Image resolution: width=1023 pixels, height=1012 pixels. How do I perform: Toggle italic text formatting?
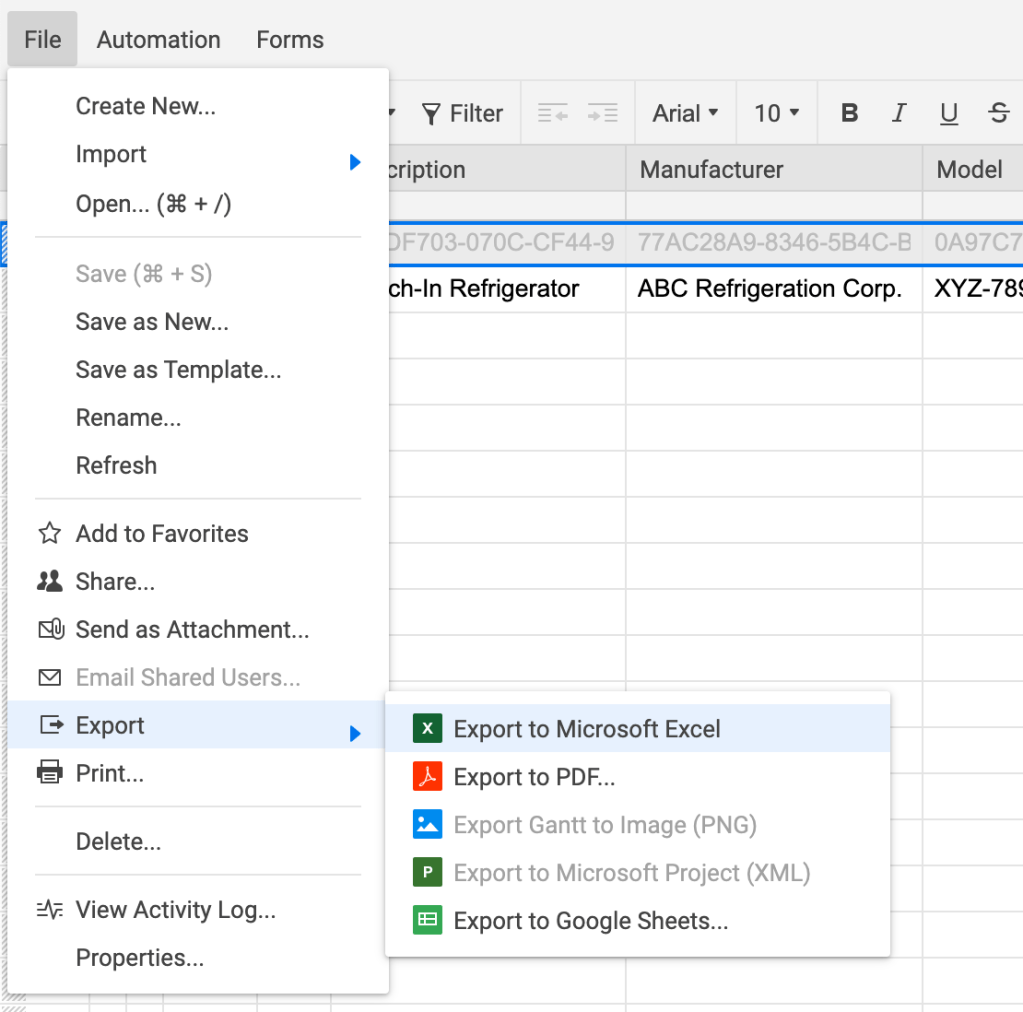(x=899, y=113)
